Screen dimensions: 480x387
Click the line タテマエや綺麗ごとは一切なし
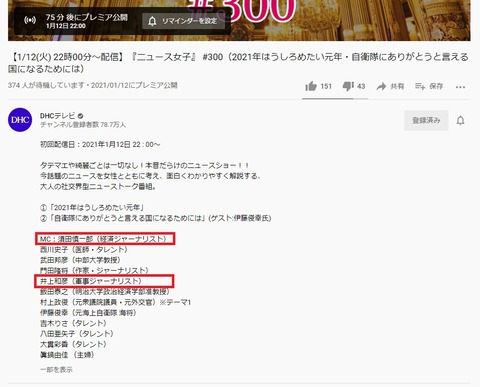(145, 165)
